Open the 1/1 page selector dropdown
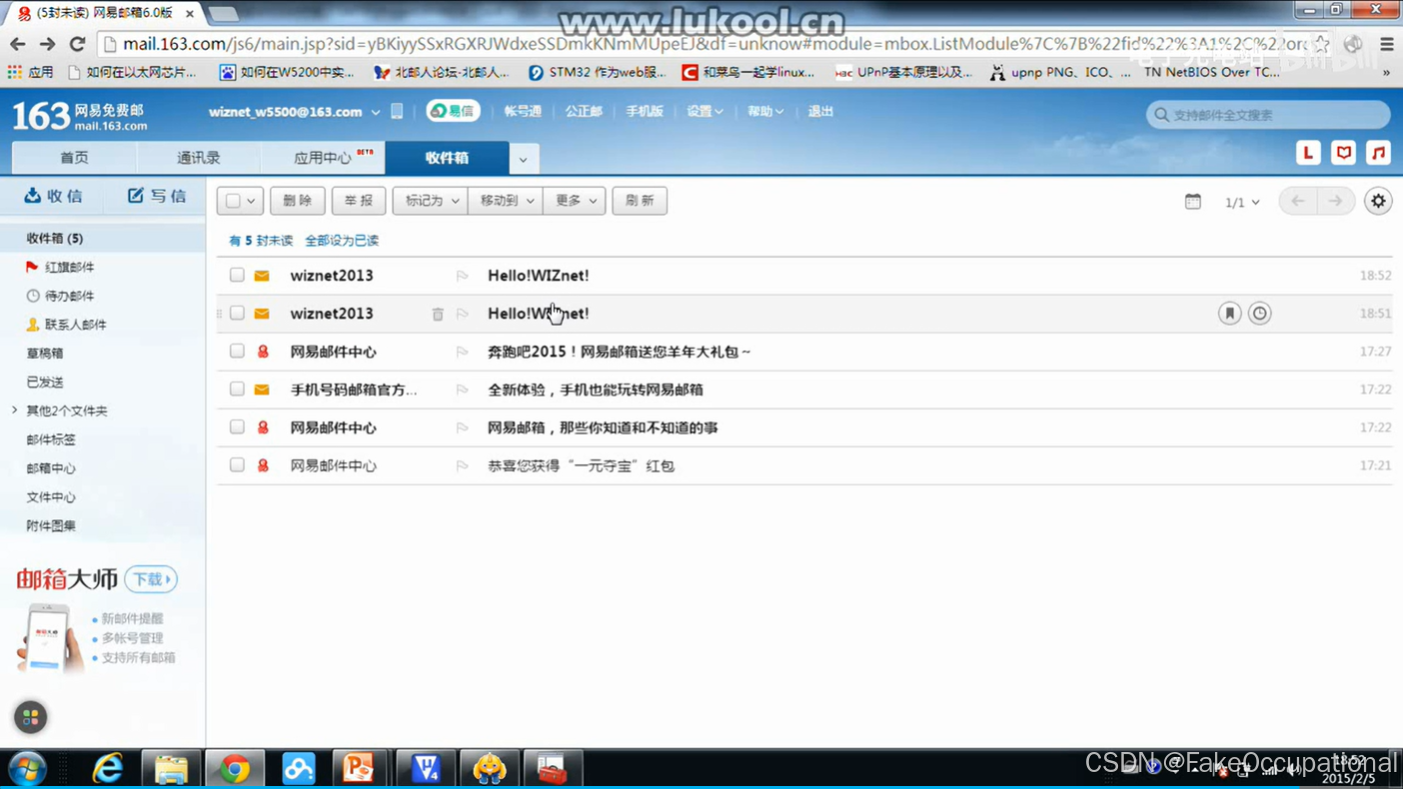This screenshot has width=1403, height=789. (1242, 202)
